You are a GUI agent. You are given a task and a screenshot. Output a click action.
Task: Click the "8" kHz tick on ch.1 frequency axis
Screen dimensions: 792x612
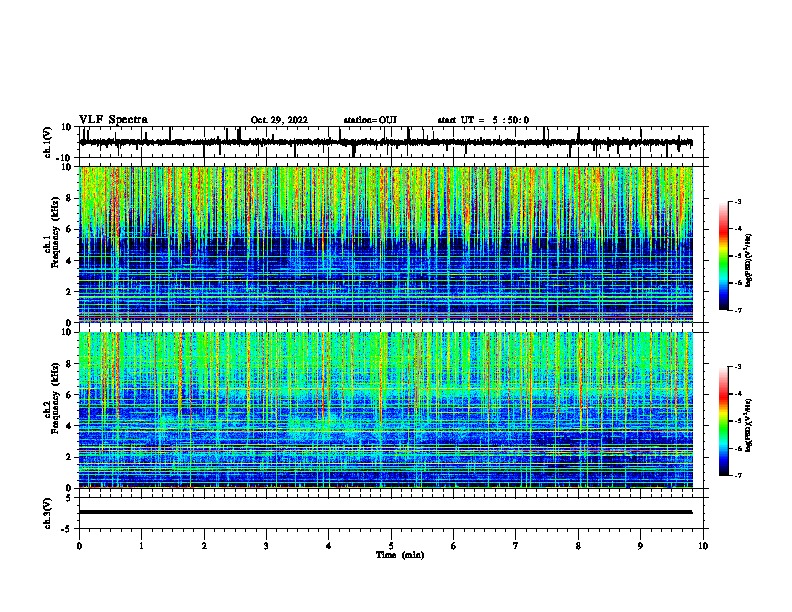[69, 198]
